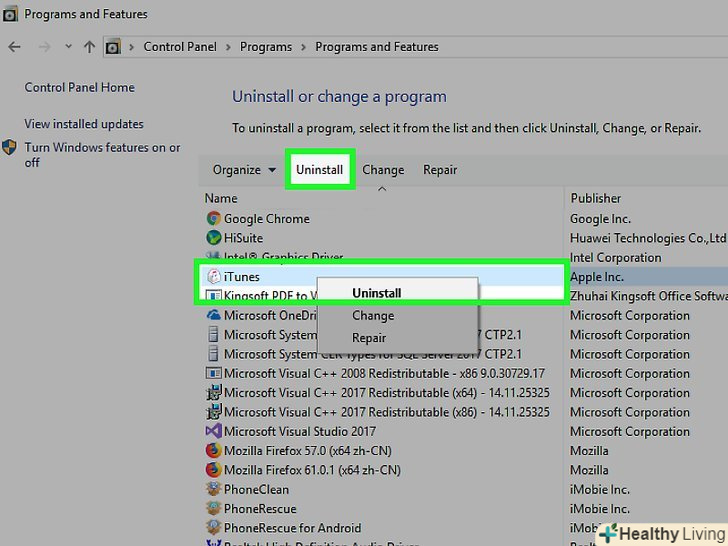Open the Organize dropdown menu
The width and height of the screenshot is (728, 546).
click(x=244, y=170)
